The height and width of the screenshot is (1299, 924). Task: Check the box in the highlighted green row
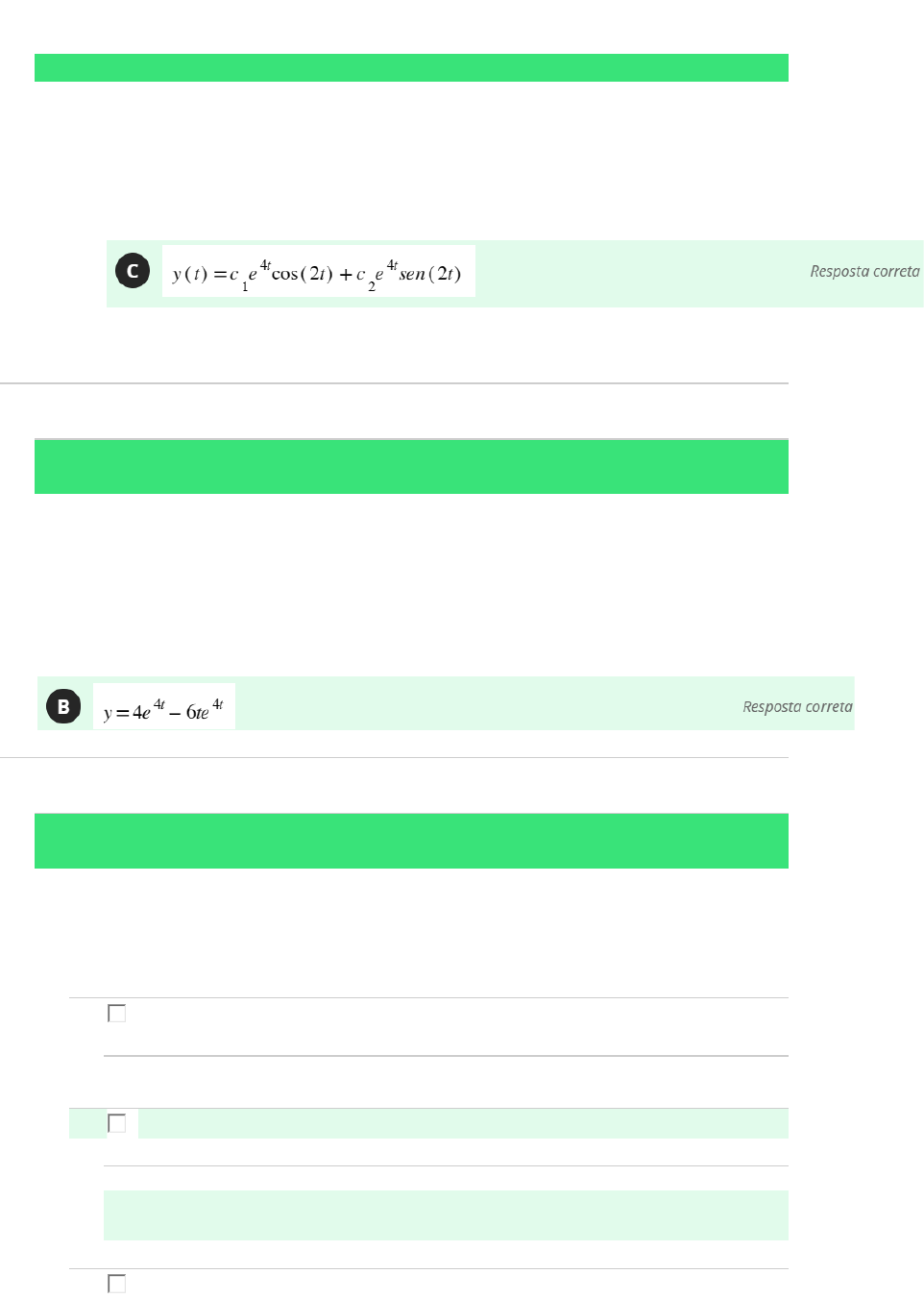tap(117, 1123)
